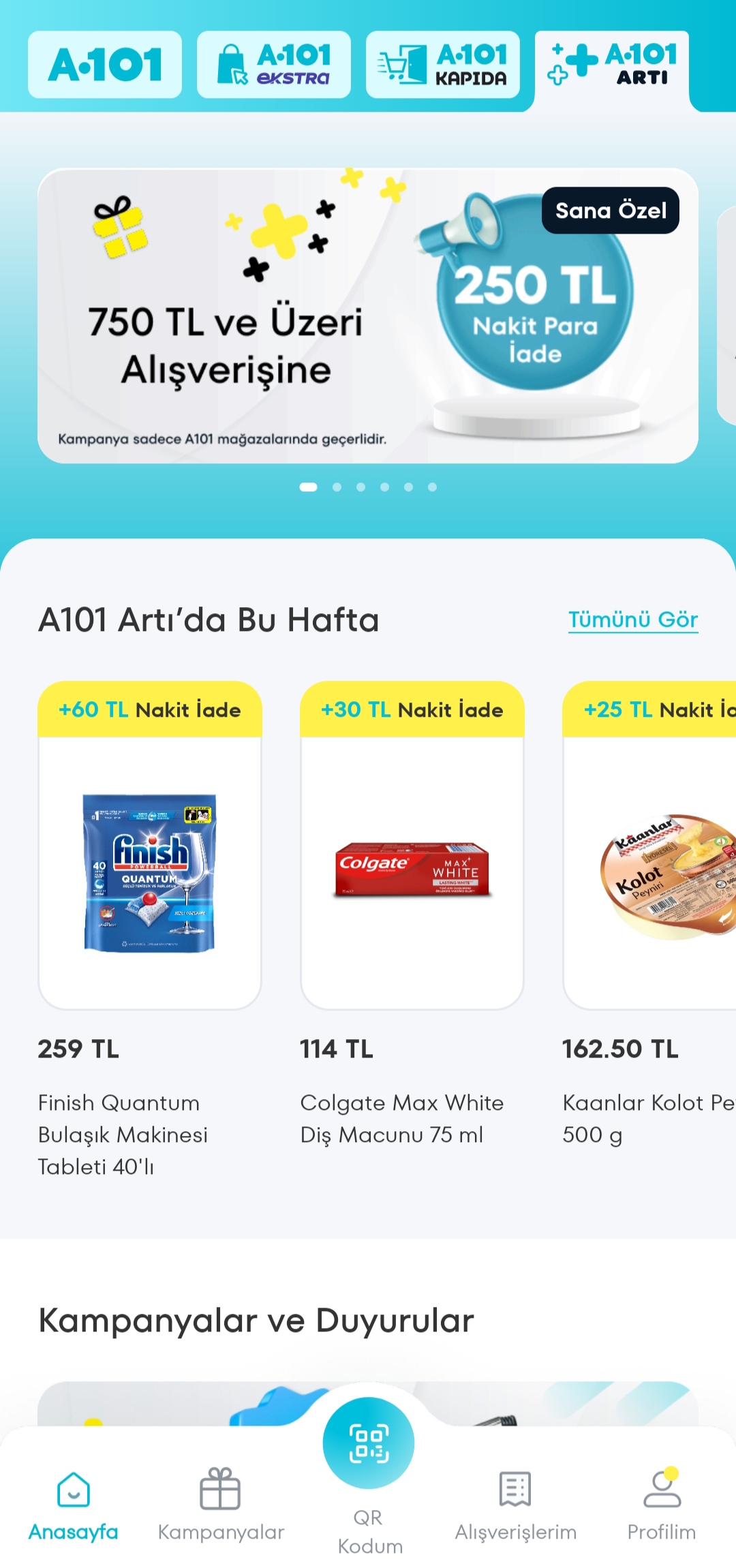Open the QR Kodum scanner button

coord(368,1443)
